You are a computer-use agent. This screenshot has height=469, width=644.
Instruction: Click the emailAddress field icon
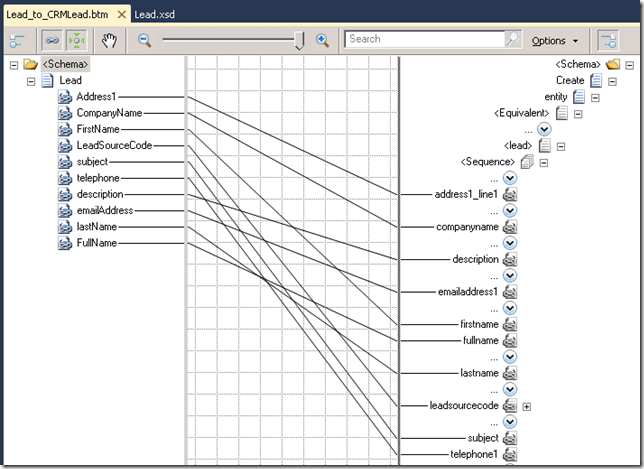[x=65, y=211]
